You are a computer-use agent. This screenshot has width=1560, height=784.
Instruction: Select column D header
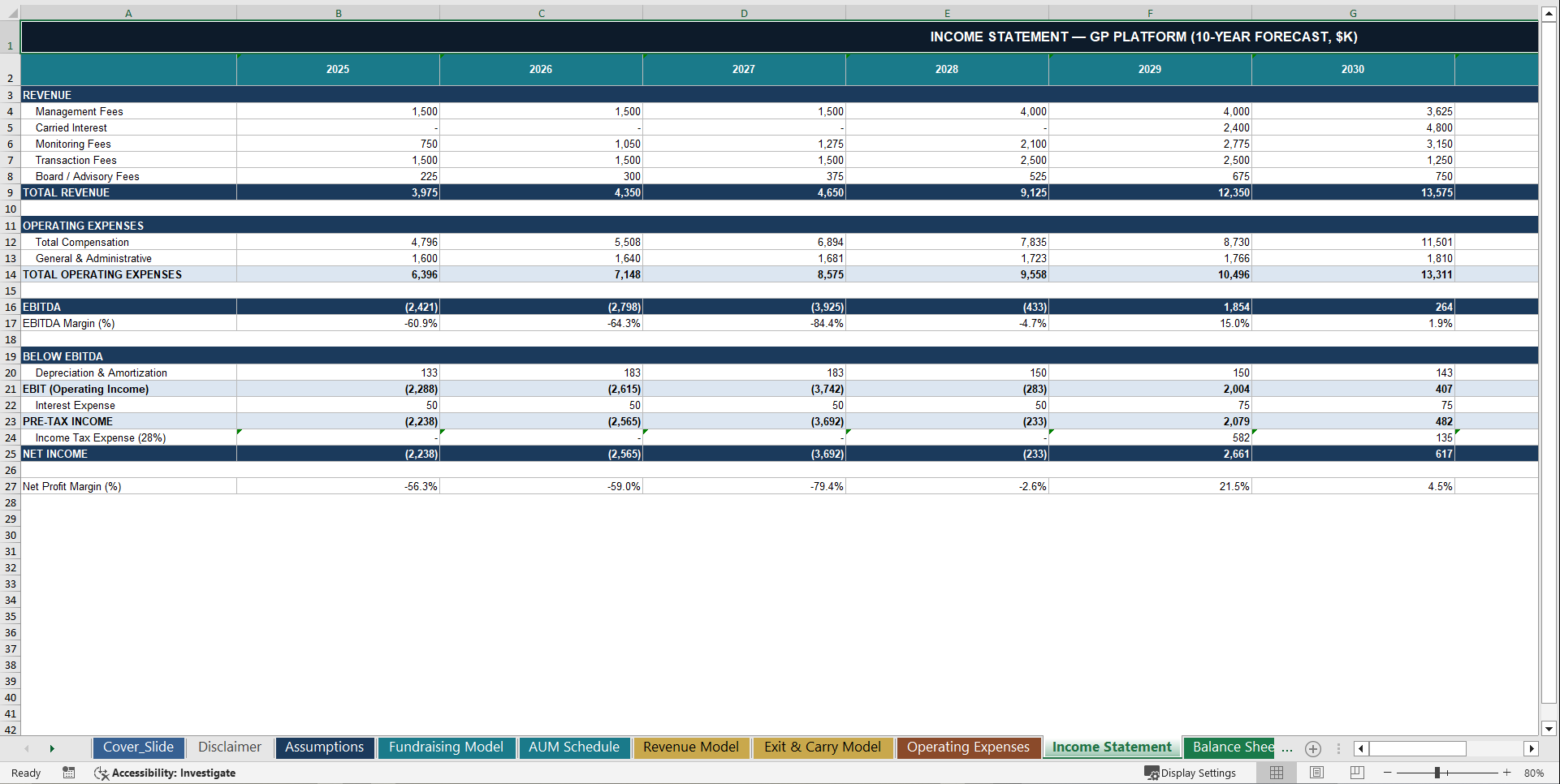743,12
